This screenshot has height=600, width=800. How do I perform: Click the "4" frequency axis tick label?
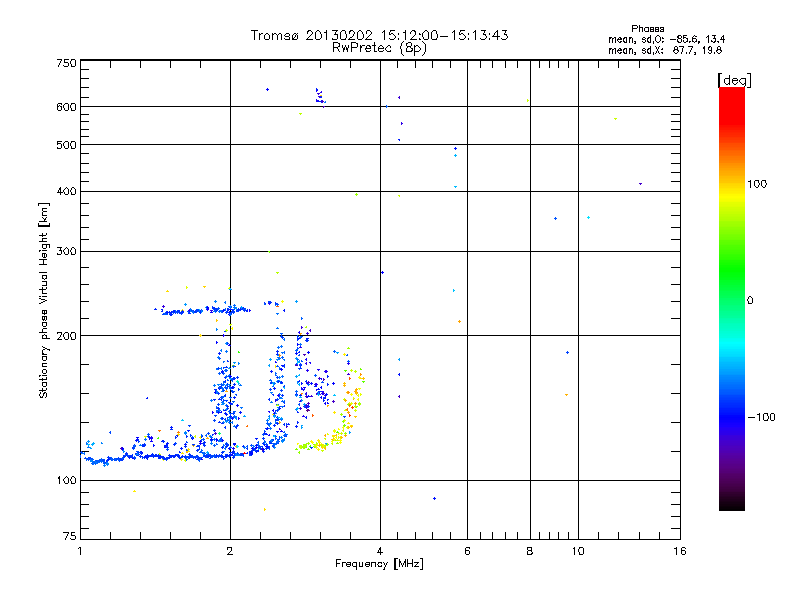[x=380, y=551]
